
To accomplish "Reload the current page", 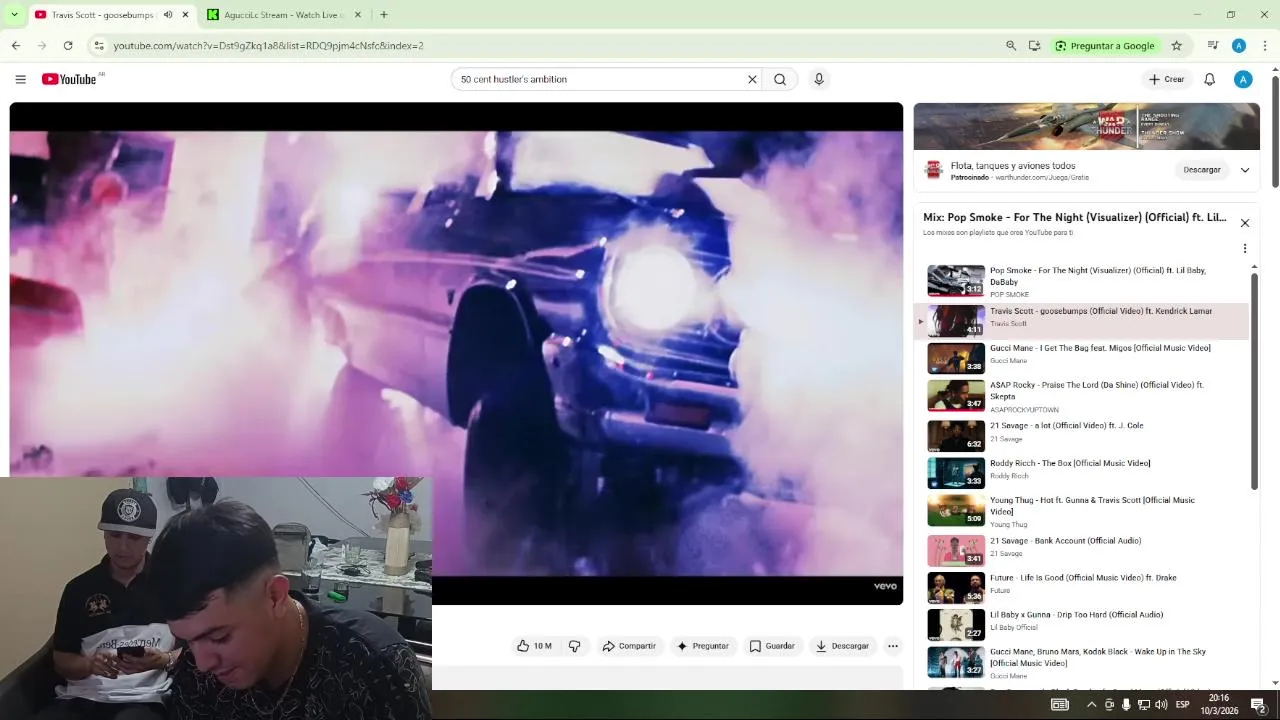I will (x=68, y=45).
